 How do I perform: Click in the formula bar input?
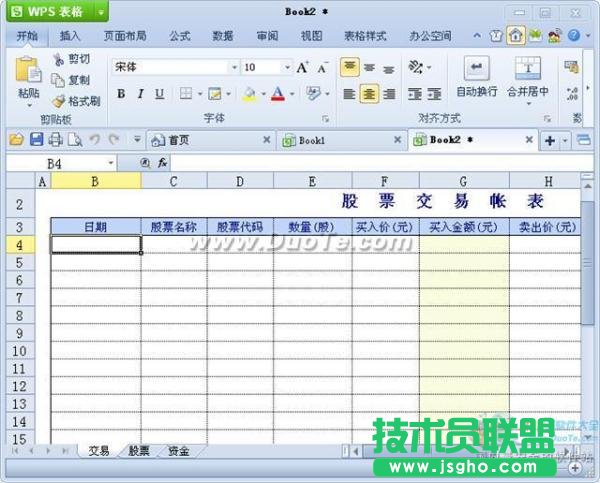pyautogui.click(x=382, y=163)
